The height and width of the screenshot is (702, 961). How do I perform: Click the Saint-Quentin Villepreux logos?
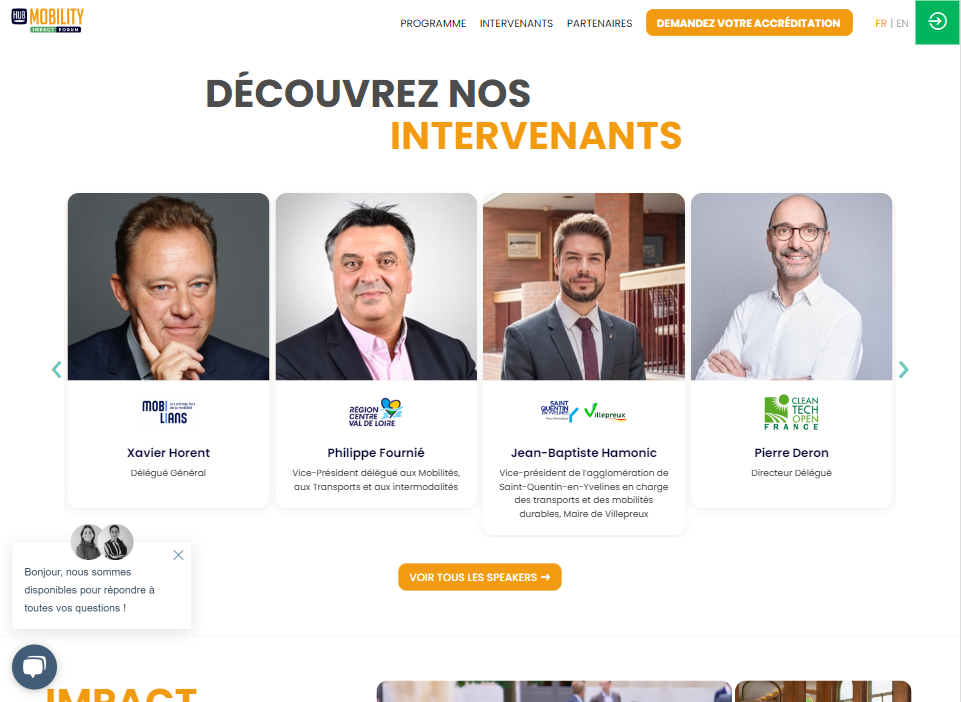(x=583, y=411)
